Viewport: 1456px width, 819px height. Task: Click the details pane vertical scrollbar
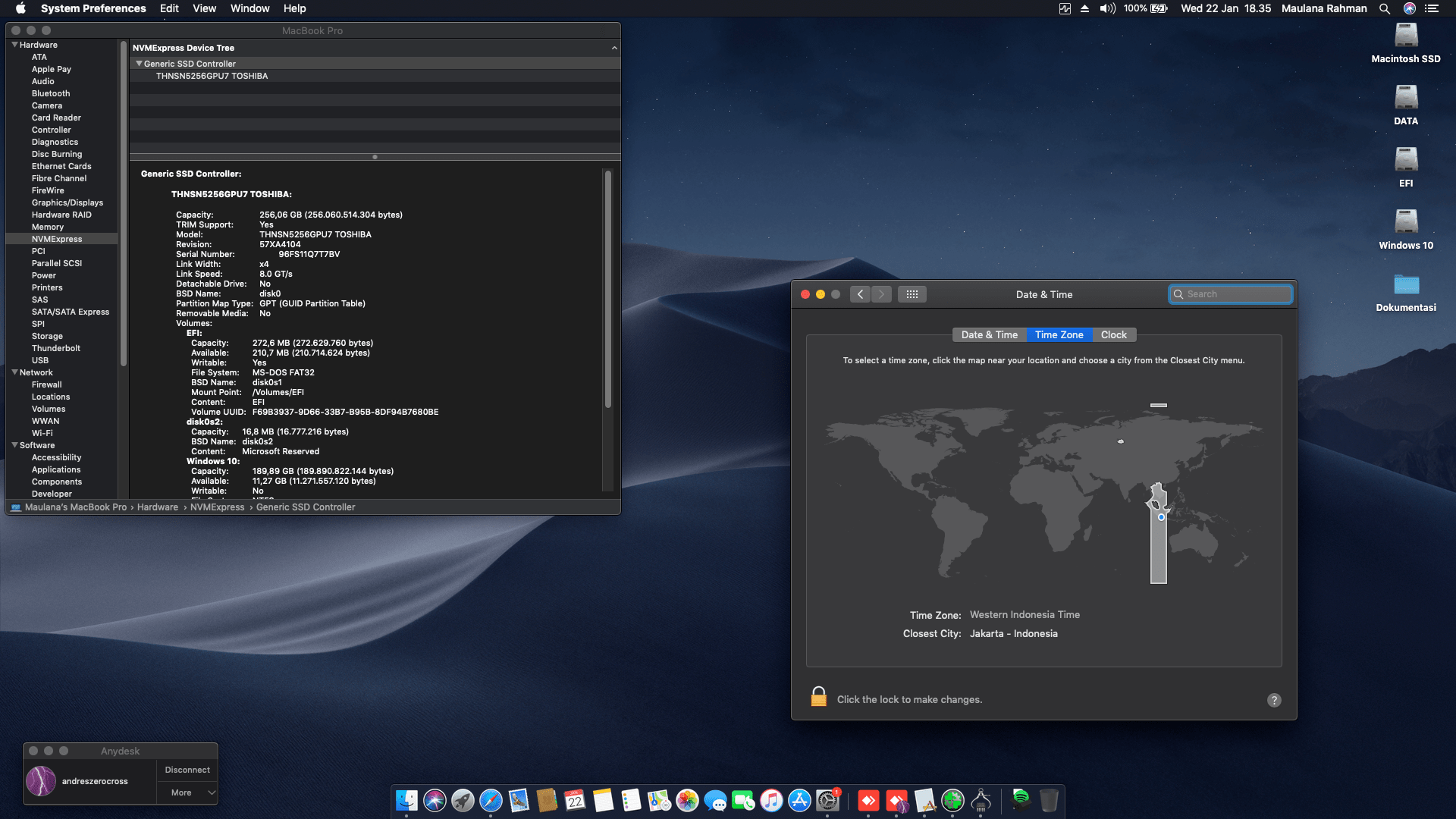coord(607,288)
